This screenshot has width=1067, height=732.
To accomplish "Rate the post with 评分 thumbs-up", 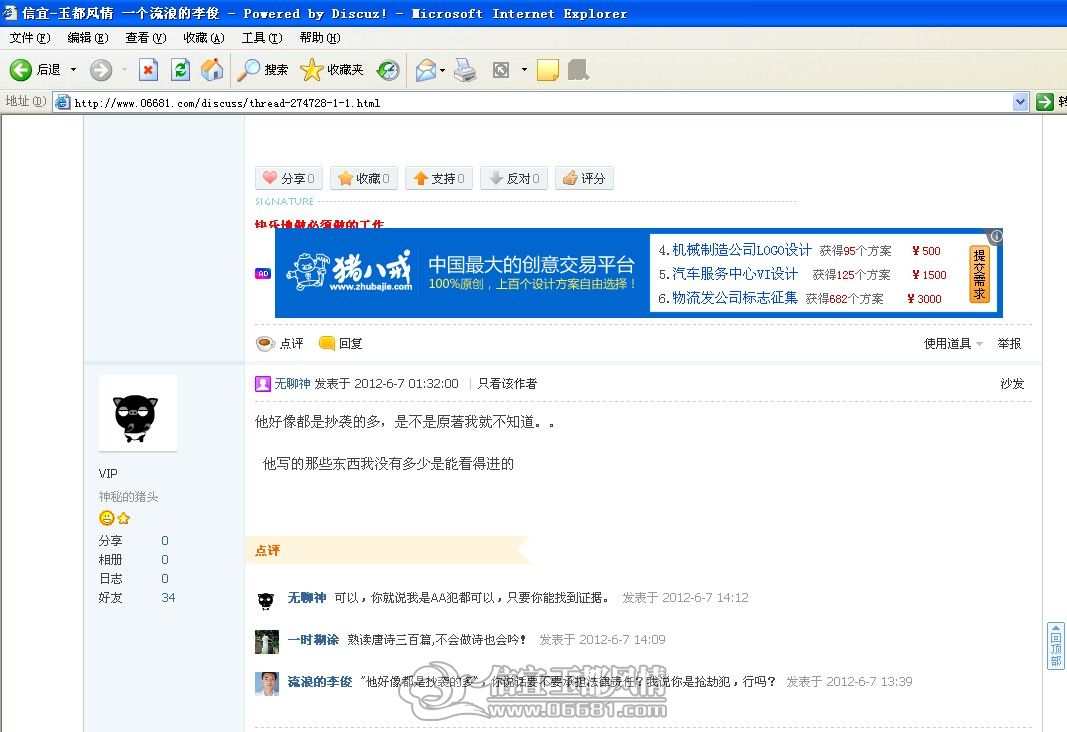I will tap(585, 178).
